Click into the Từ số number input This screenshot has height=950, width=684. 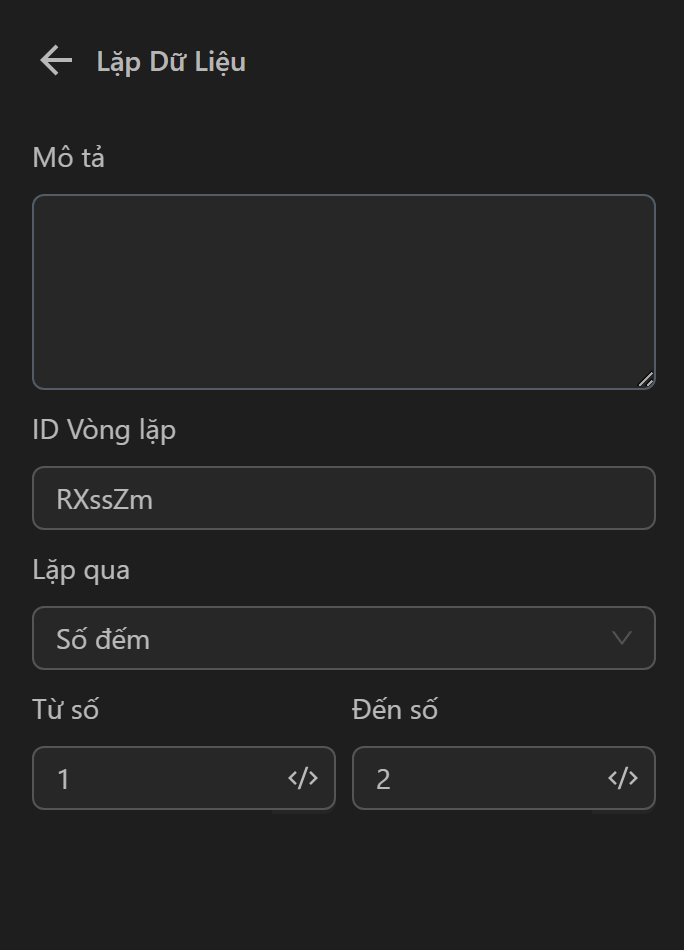pyautogui.click(x=160, y=778)
